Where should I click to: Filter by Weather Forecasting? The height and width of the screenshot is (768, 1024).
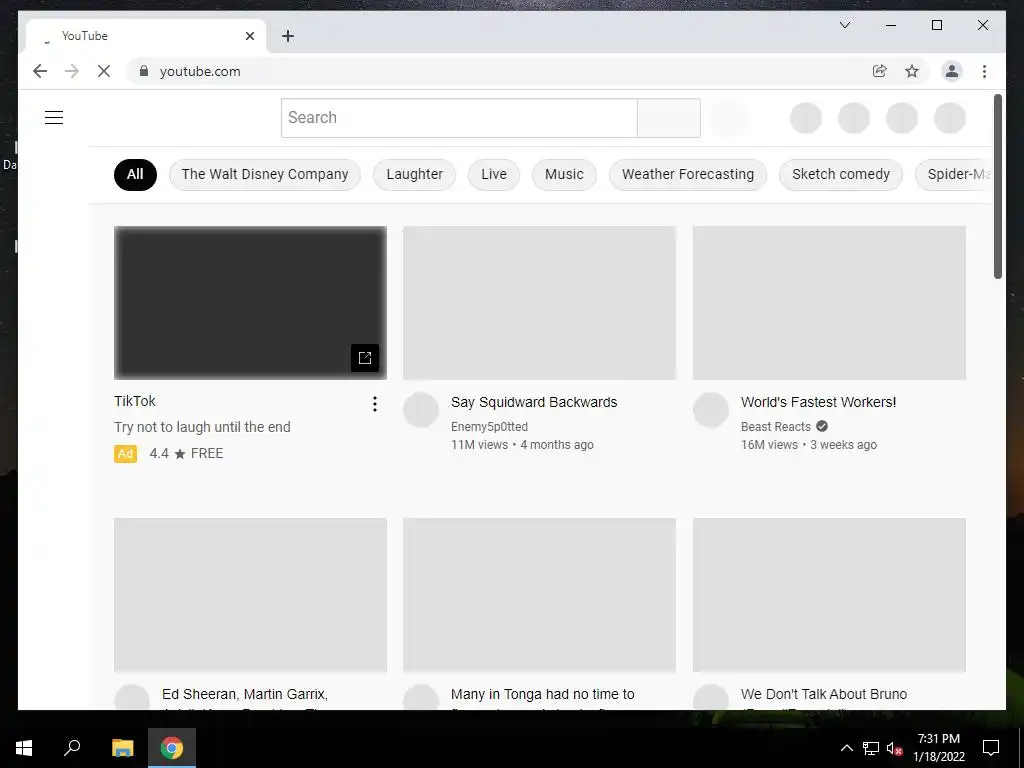coord(688,174)
